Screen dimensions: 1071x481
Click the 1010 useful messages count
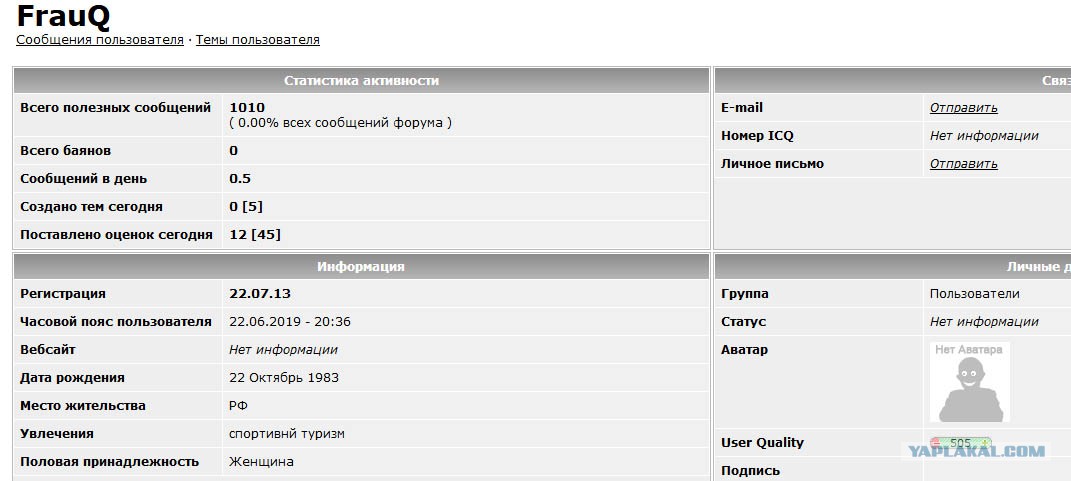(247, 107)
